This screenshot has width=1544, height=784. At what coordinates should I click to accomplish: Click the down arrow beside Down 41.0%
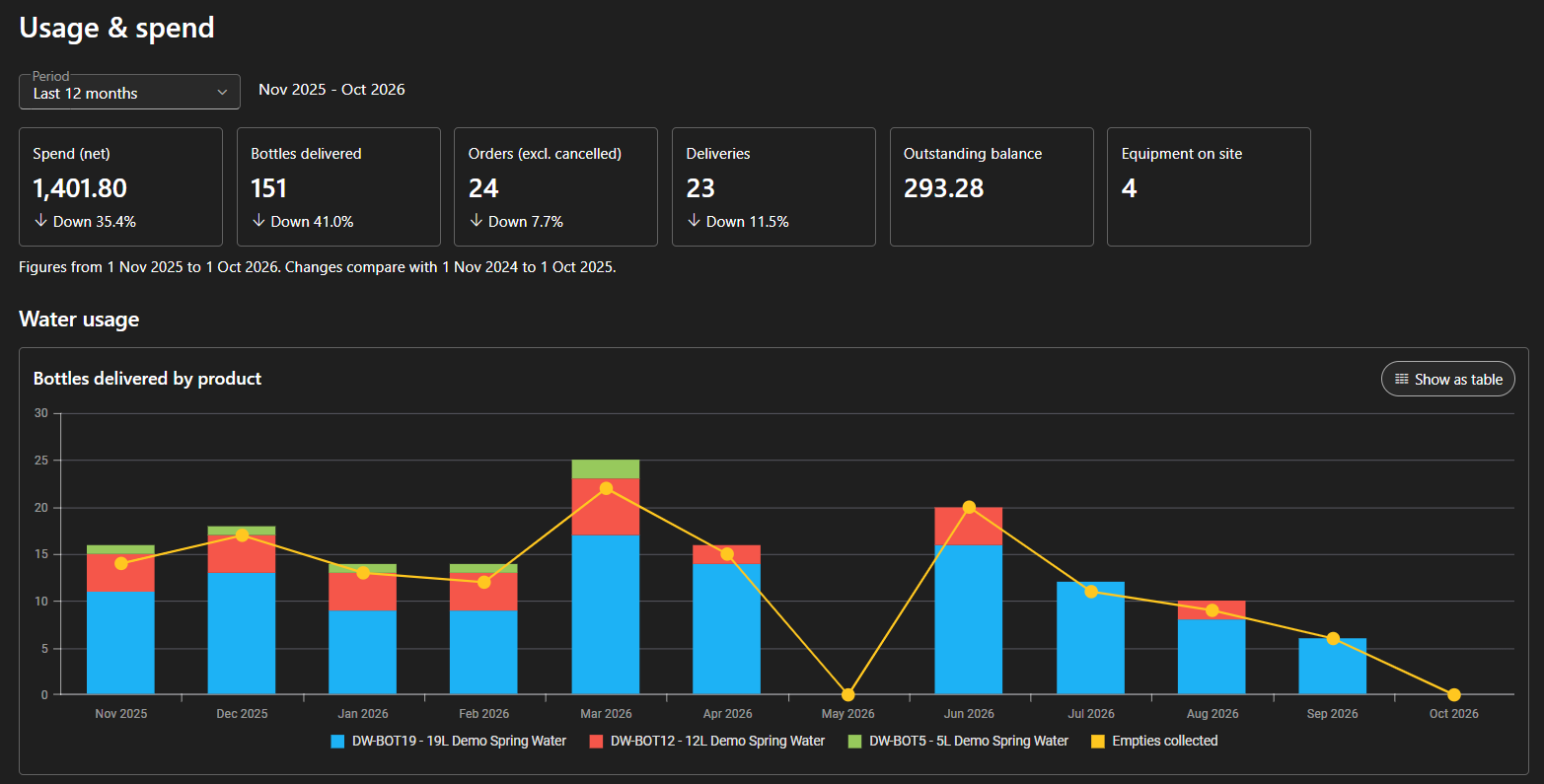(258, 221)
